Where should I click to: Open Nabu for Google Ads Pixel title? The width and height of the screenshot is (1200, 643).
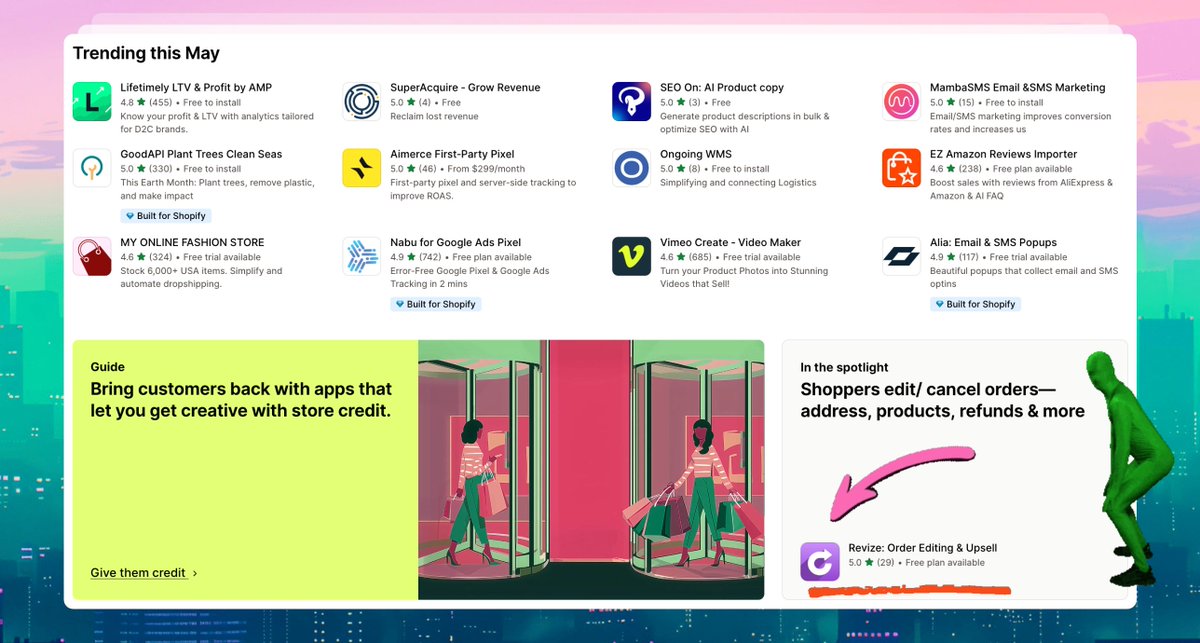click(x=455, y=243)
